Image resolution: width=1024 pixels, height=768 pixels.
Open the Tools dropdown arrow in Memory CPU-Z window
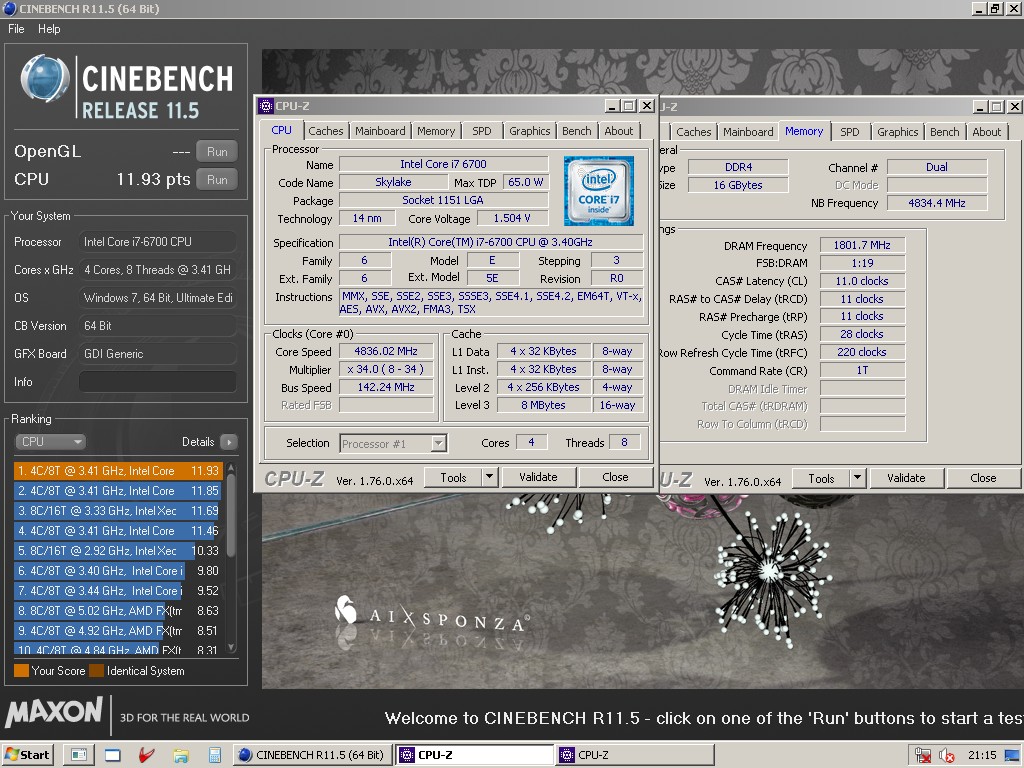[x=857, y=479]
